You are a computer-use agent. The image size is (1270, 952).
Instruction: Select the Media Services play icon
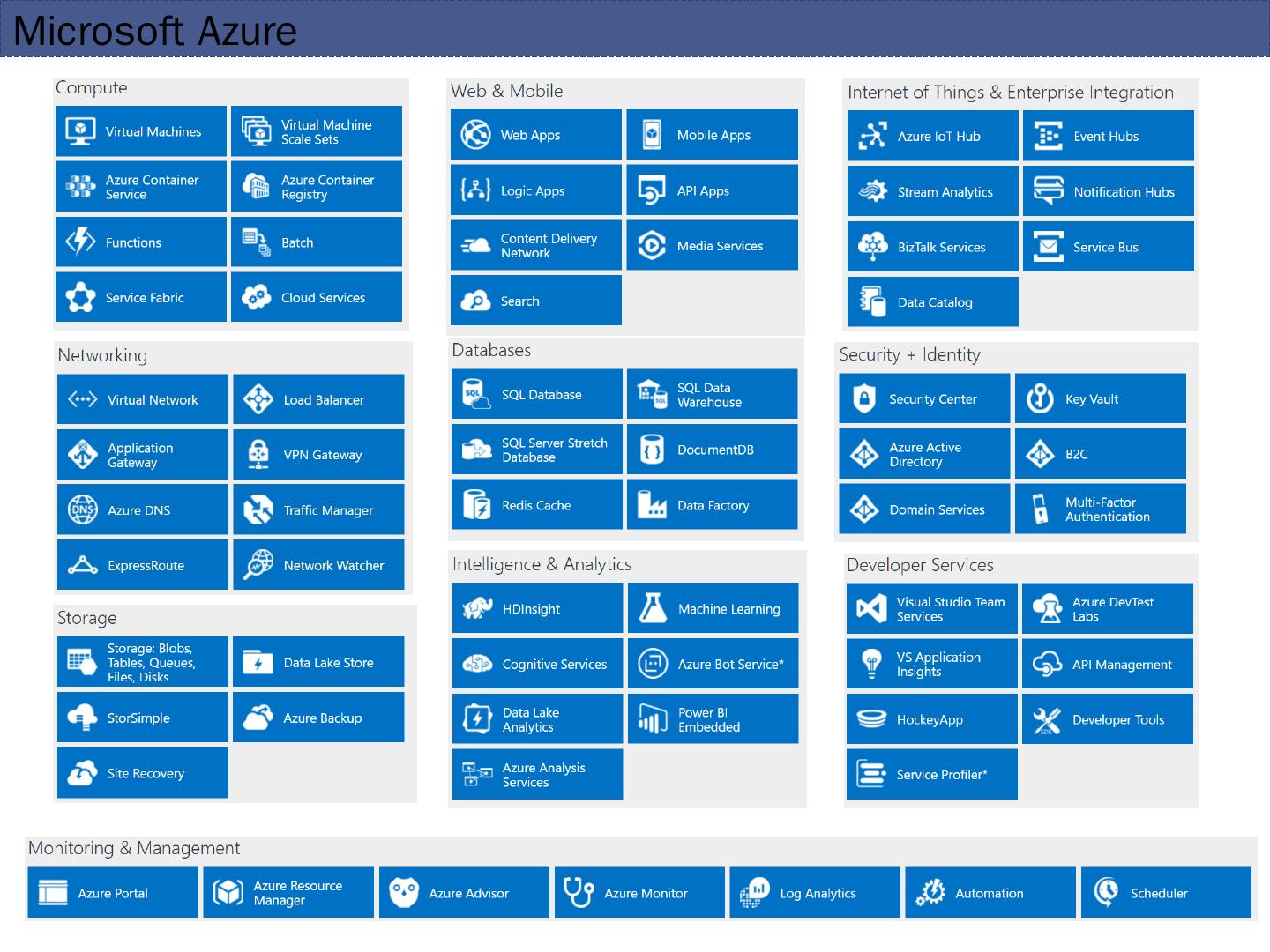(x=652, y=246)
